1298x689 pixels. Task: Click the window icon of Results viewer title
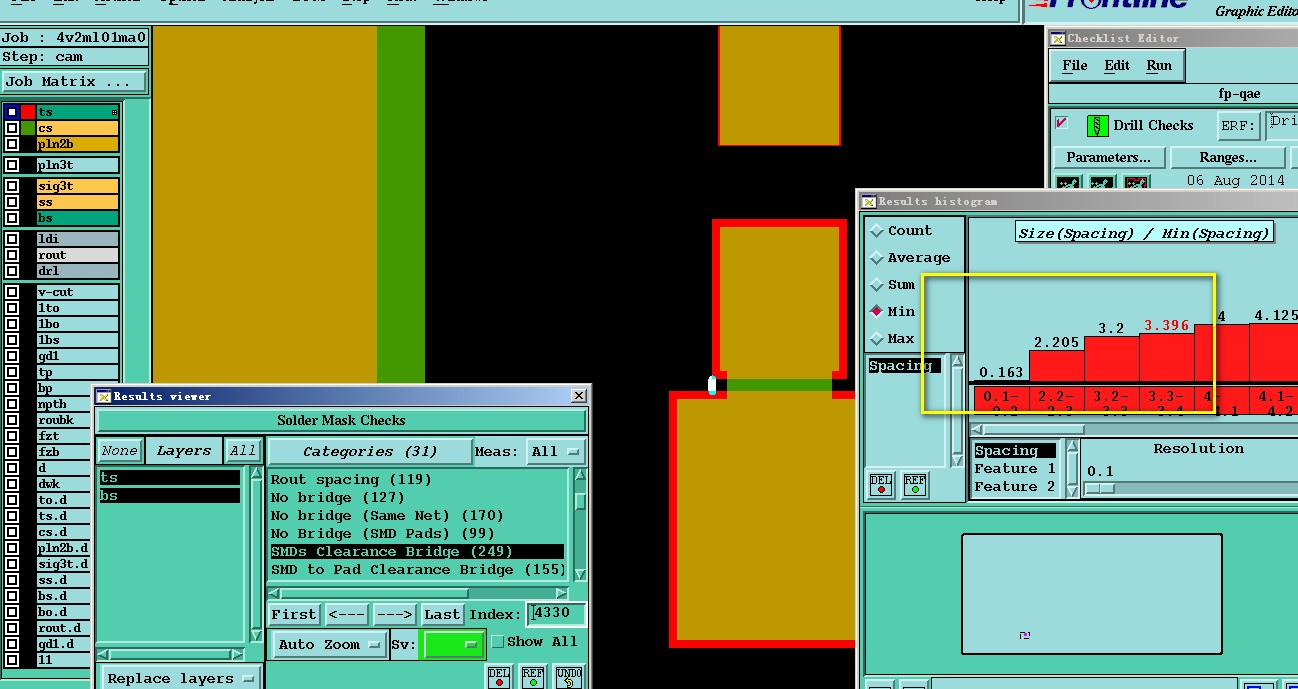coord(104,396)
